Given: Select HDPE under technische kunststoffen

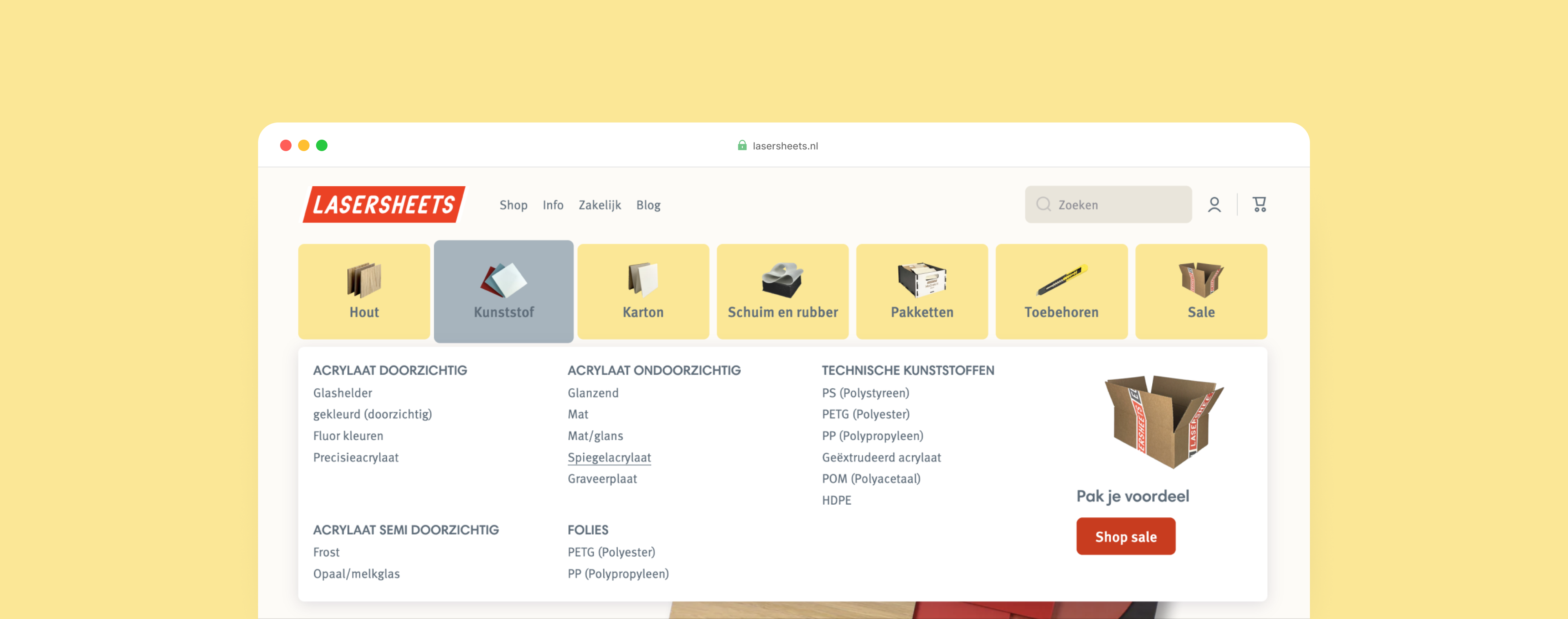Looking at the screenshot, I should pyautogui.click(x=836, y=500).
